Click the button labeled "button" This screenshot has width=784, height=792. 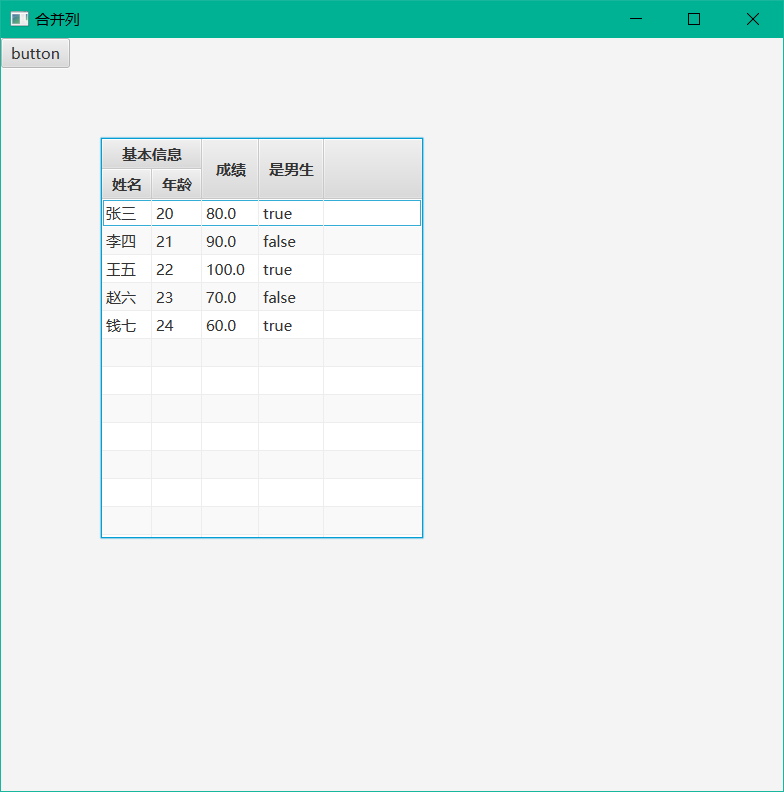pyautogui.click(x=35, y=54)
